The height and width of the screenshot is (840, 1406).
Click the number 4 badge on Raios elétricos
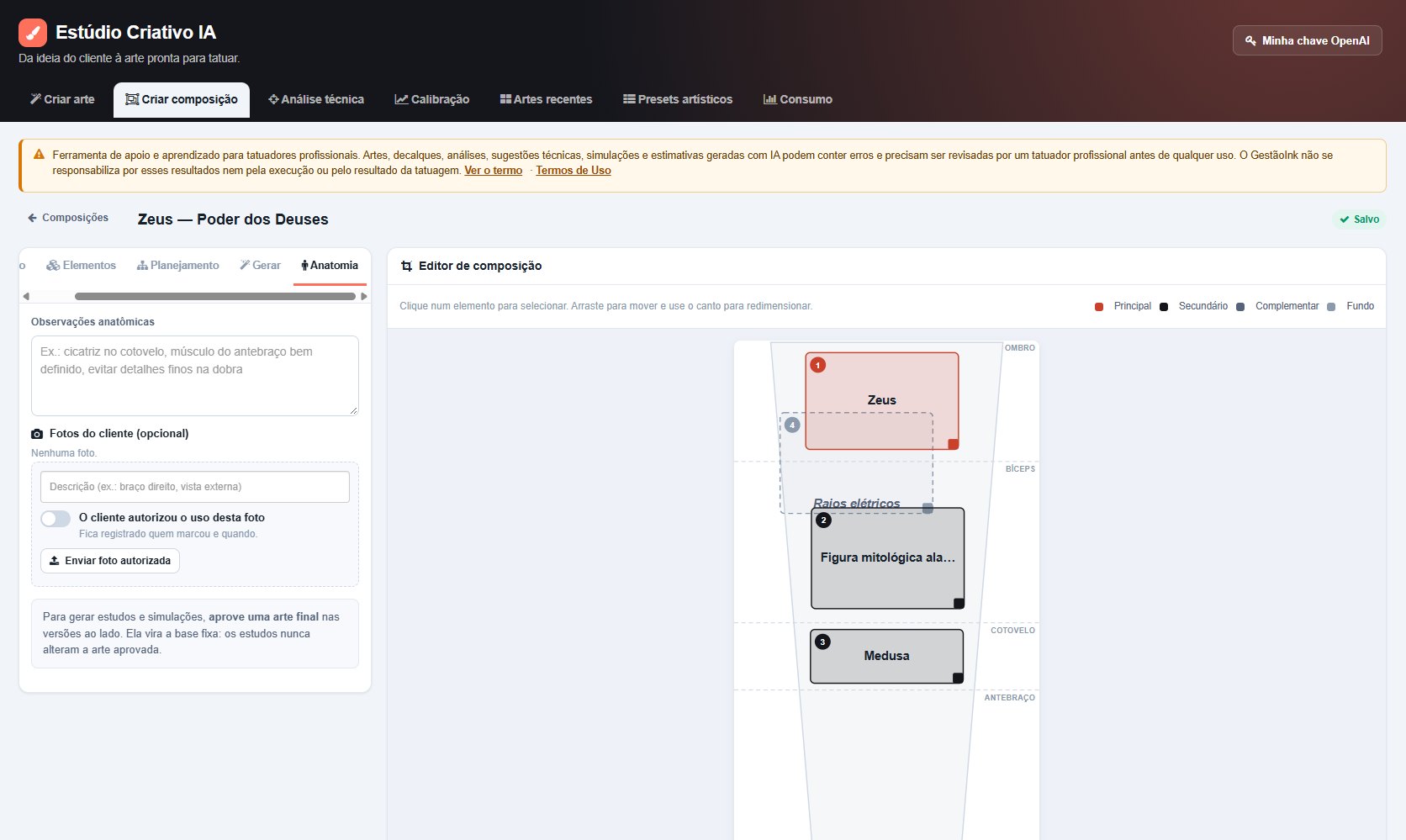tap(792, 425)
